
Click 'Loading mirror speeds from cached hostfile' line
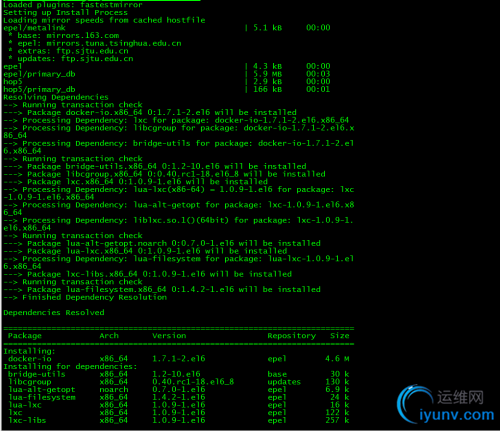tap(104, 20)
